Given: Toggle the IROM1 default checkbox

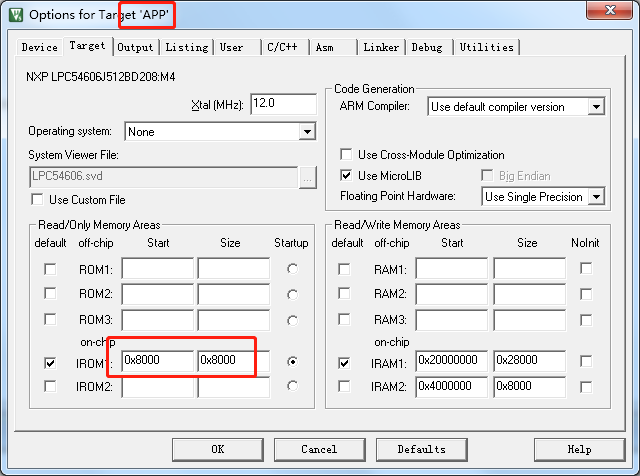Looking at the screenshot, I should coord(50,363).
